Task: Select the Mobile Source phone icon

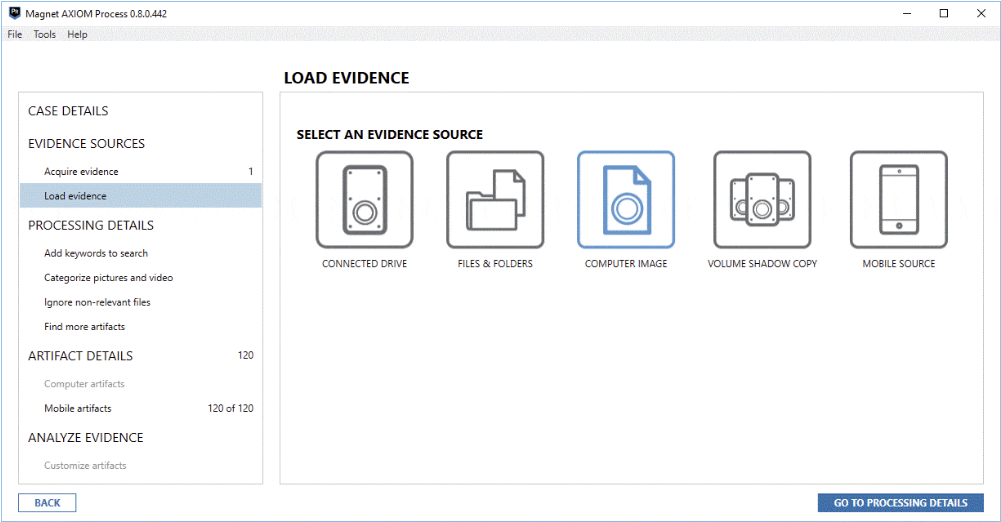Action: click(x=899, y=200)
